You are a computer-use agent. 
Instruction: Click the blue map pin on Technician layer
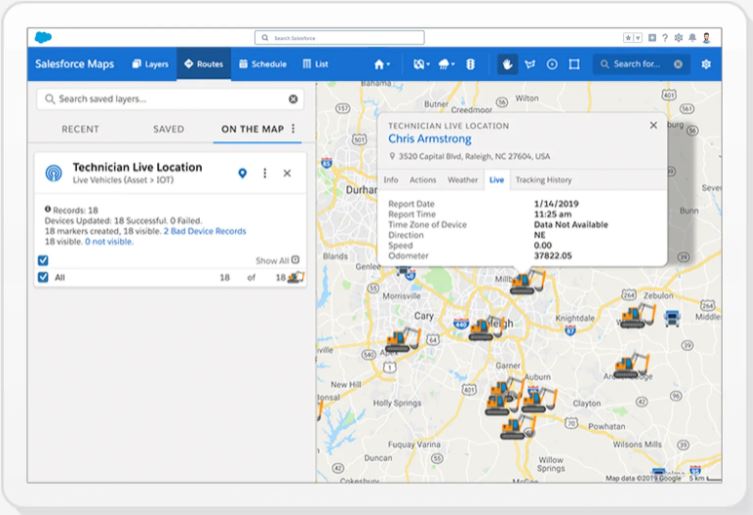pyautogui.click(x=241, y=173)
